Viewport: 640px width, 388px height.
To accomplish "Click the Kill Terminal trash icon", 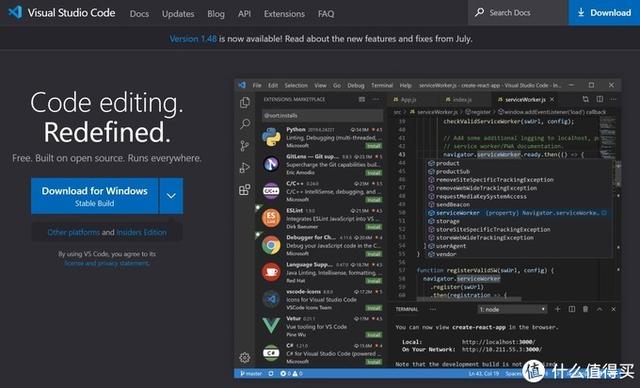I will point(586,309).
